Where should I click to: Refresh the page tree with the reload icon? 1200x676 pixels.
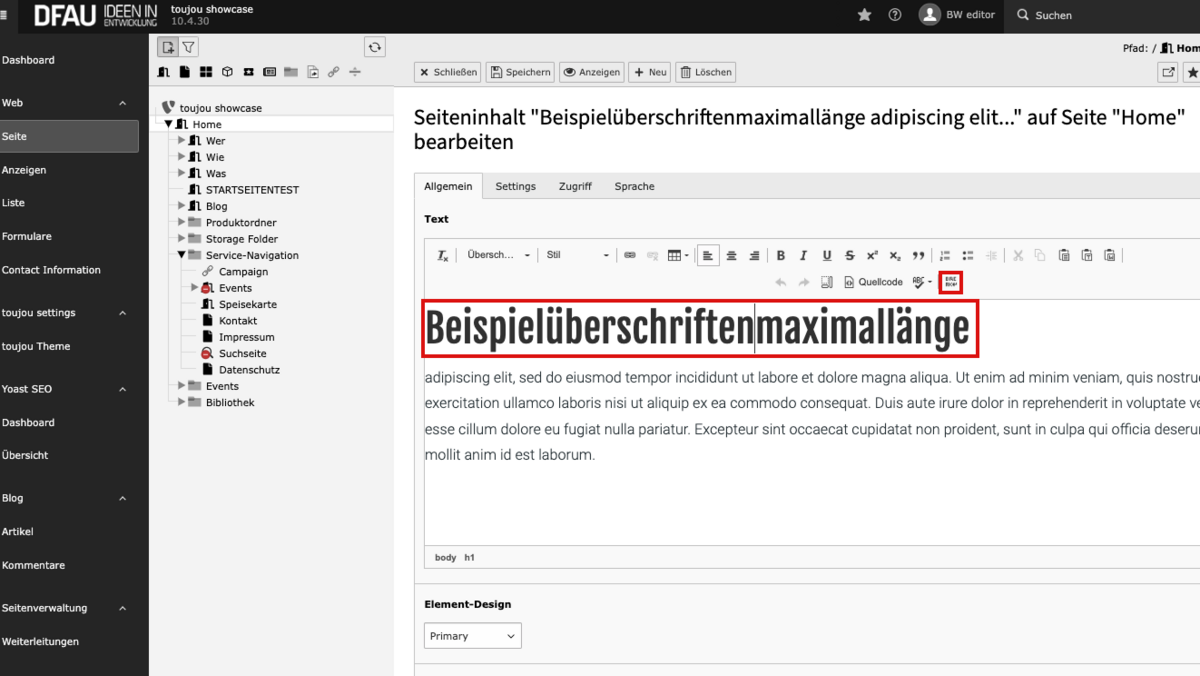point(375,46)
